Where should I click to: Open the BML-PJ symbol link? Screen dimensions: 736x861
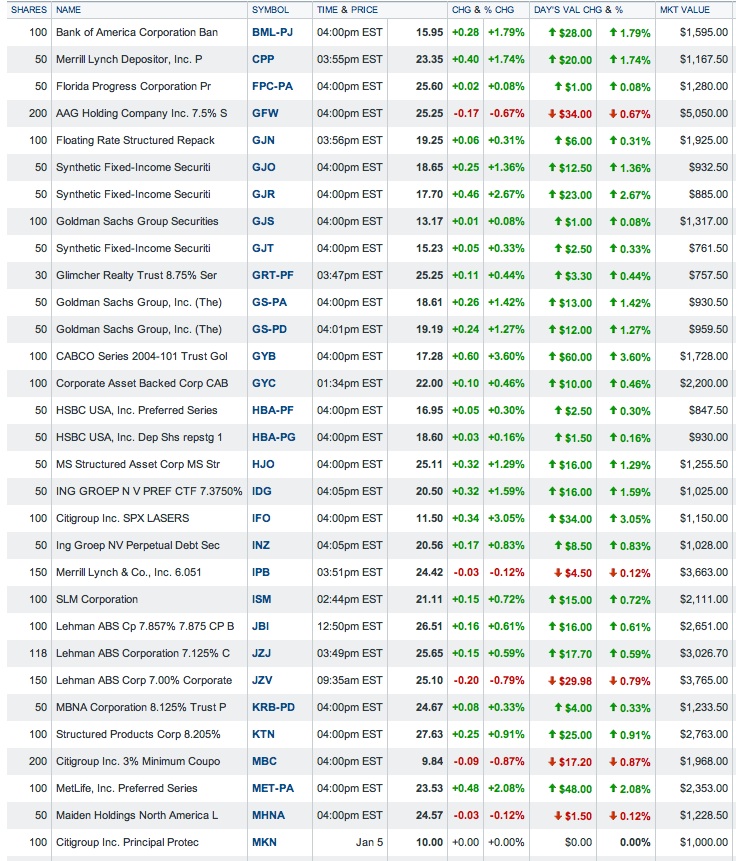(x=272, y=32)
